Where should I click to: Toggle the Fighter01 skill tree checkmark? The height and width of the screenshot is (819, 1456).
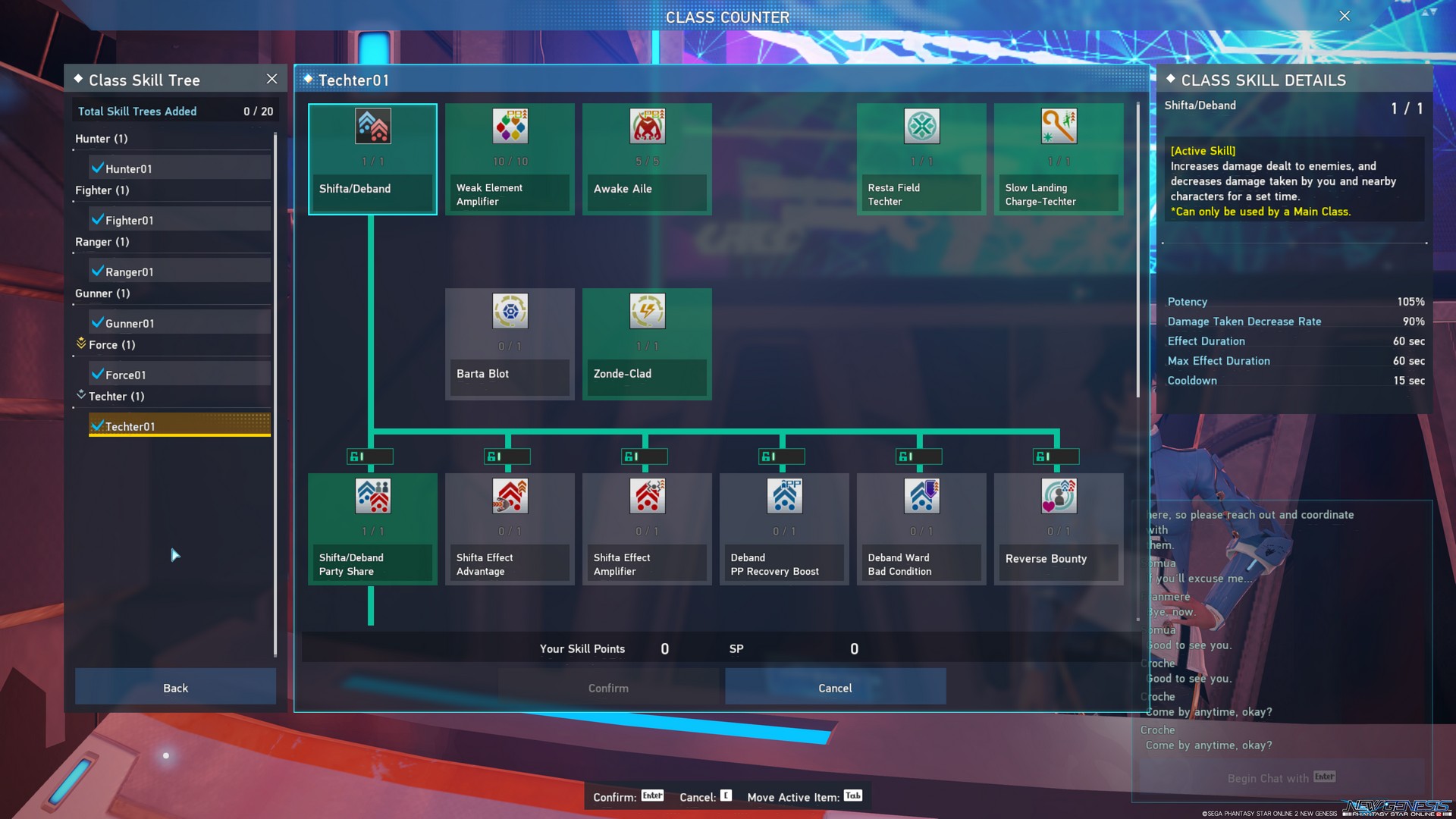coord(98,219)
